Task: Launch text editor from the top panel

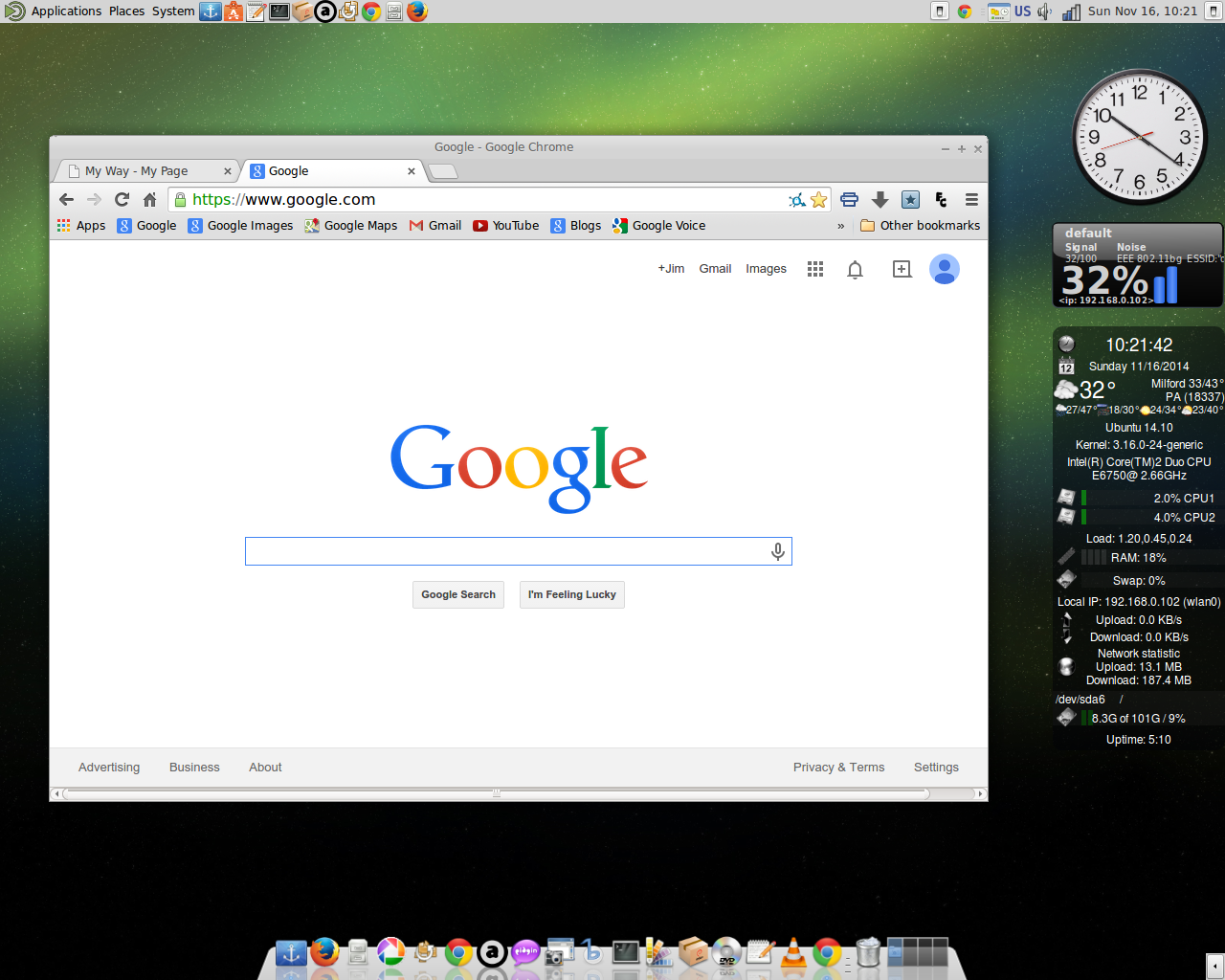Action: pos(256,11)
